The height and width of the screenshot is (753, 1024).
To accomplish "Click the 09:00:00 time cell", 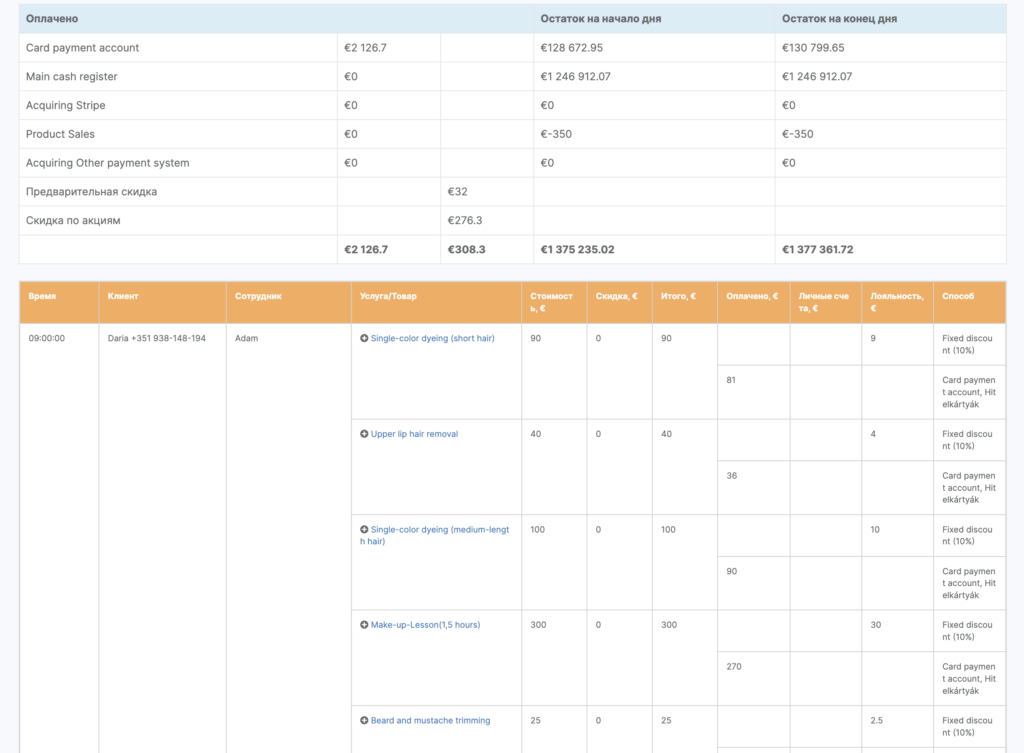I will pyautogui.click(x=46, y=338).
